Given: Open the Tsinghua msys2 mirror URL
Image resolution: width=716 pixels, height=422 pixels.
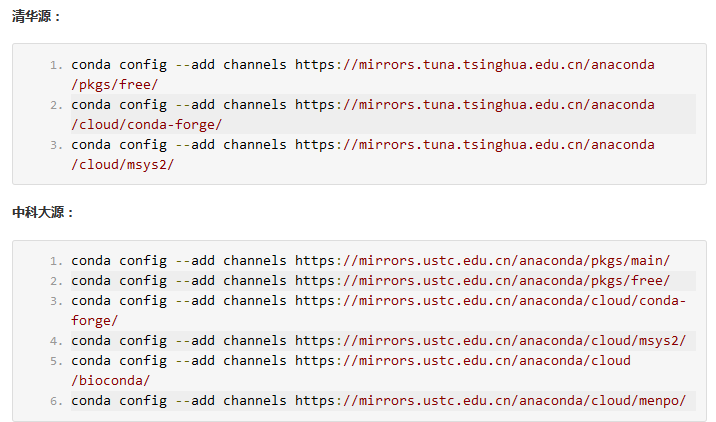Looking at the screenshot, I should pyautogui.click(x=475, y=145).
